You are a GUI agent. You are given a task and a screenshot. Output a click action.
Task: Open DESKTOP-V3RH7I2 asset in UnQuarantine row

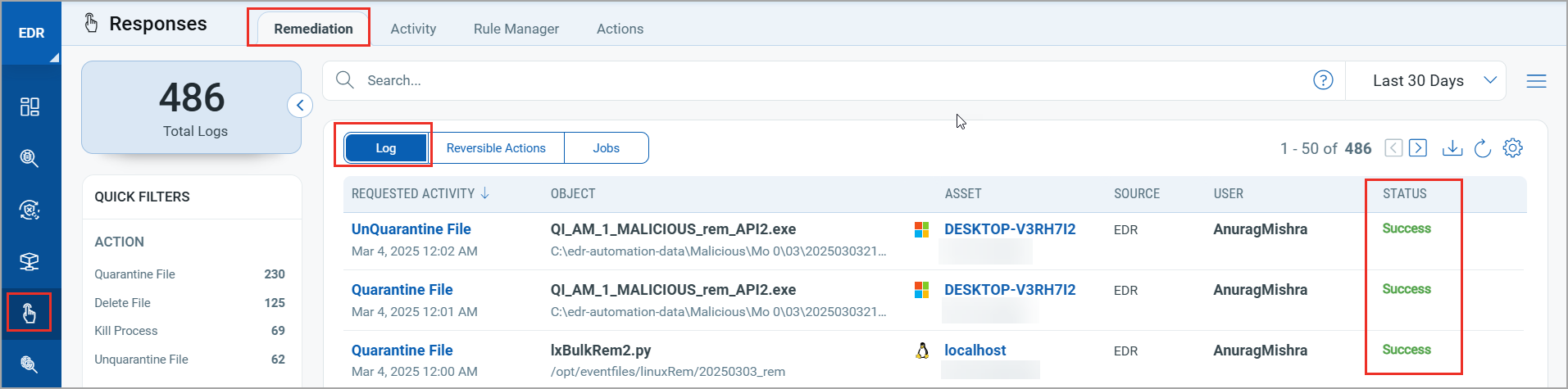(x=1010, y=229)
